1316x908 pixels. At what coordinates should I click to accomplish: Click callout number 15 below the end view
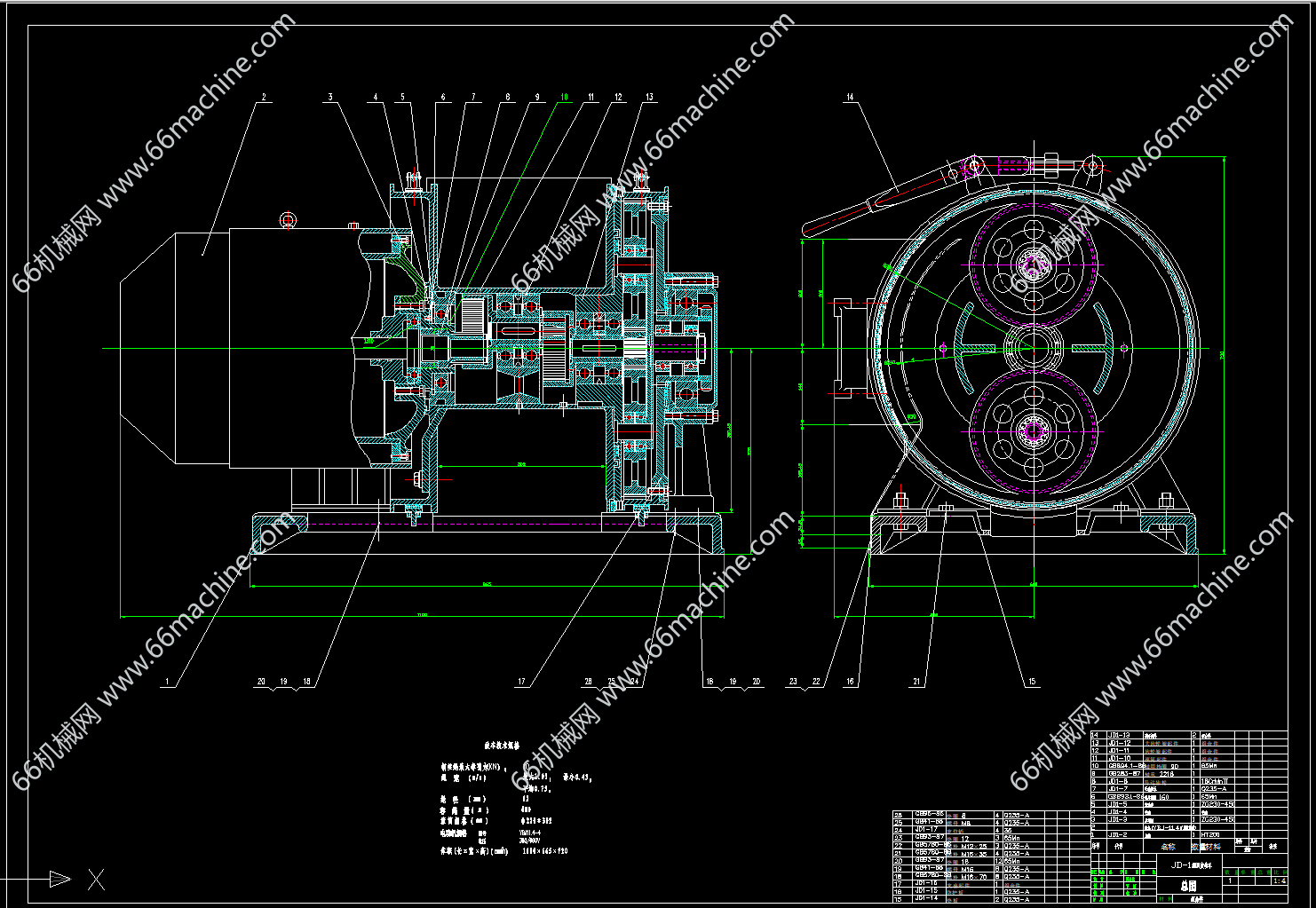tap(1032, 683)
